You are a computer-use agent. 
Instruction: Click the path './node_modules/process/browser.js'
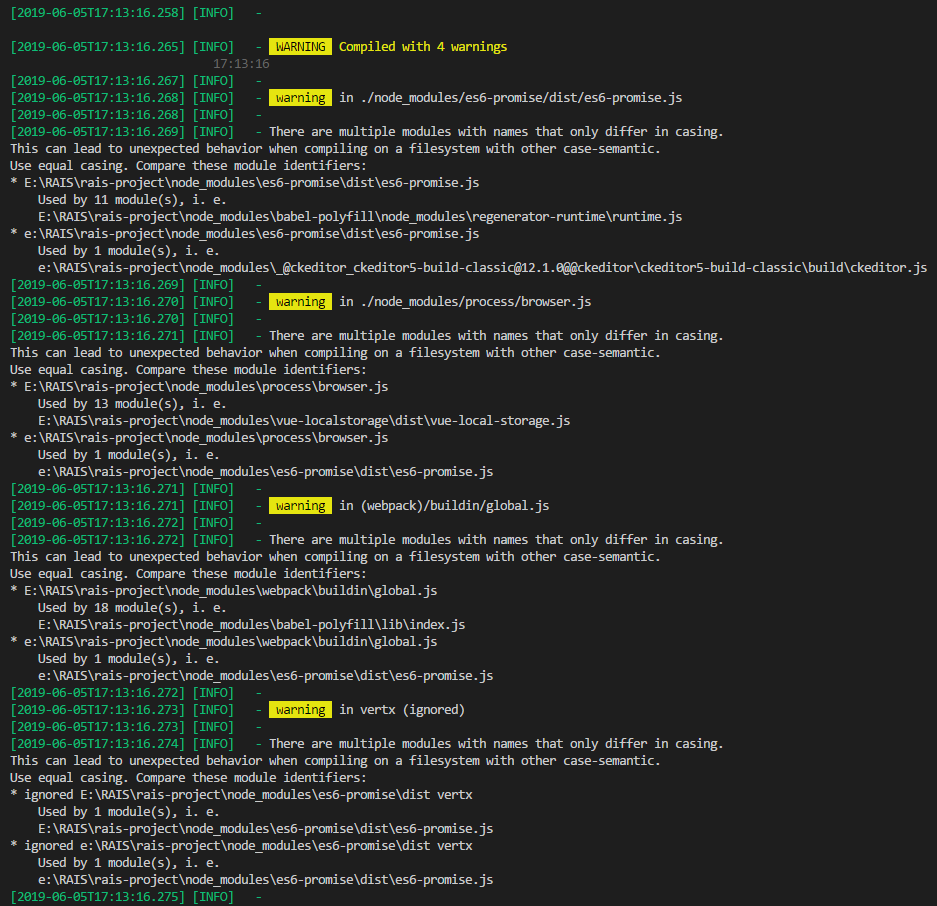476,302
